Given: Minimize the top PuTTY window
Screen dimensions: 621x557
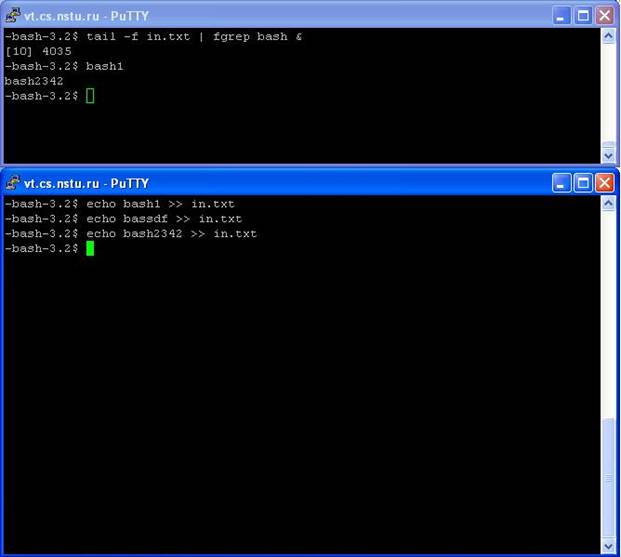Looking at the screenshot, I should pyautogui.click(x=561, y=16).
